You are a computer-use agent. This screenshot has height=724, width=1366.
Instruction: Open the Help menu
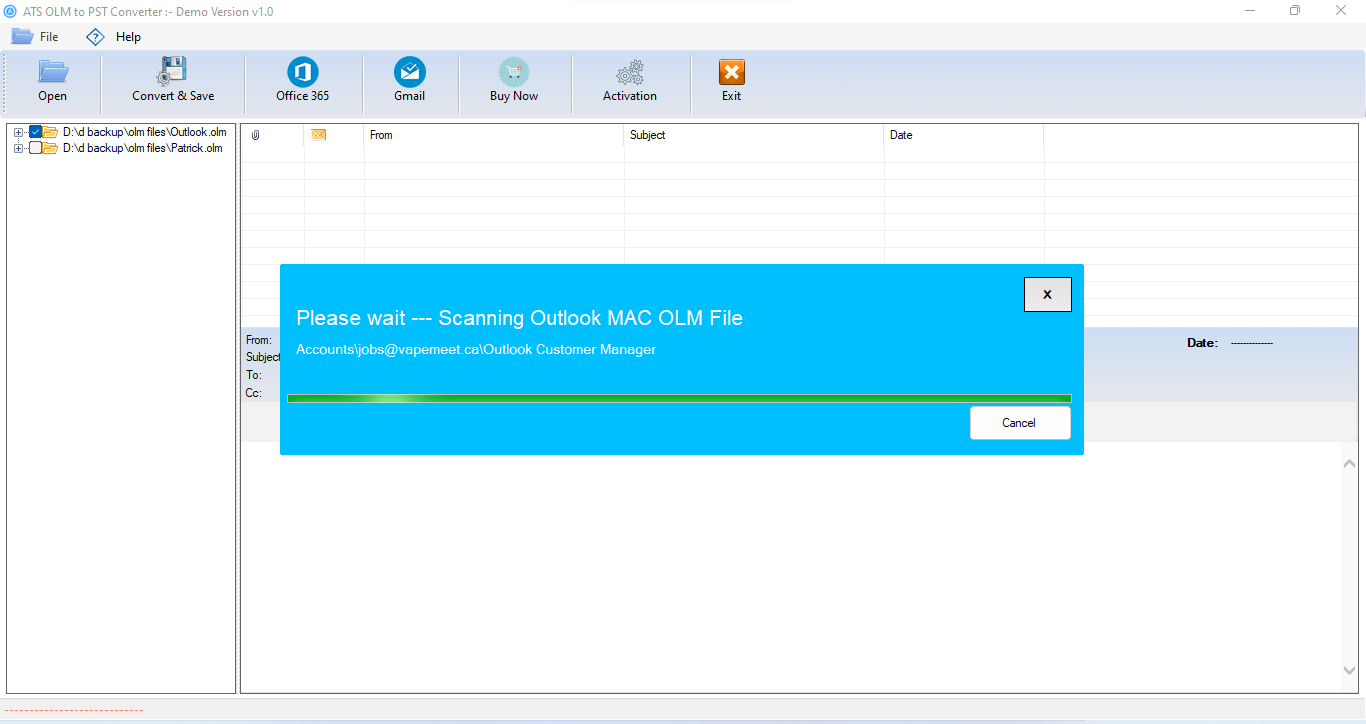114,37
